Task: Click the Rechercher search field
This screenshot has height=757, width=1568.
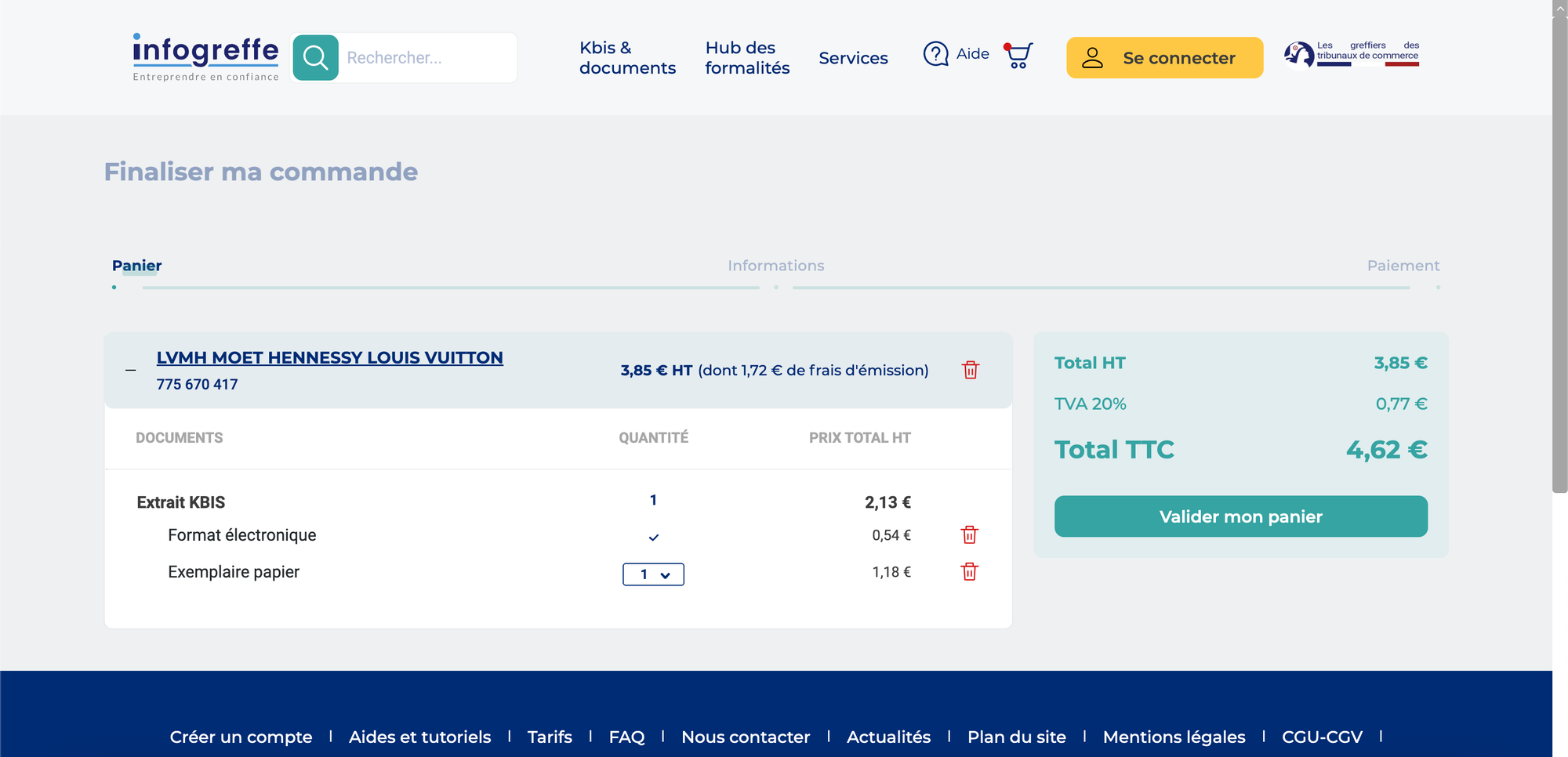Action: (x=429, y=57)
